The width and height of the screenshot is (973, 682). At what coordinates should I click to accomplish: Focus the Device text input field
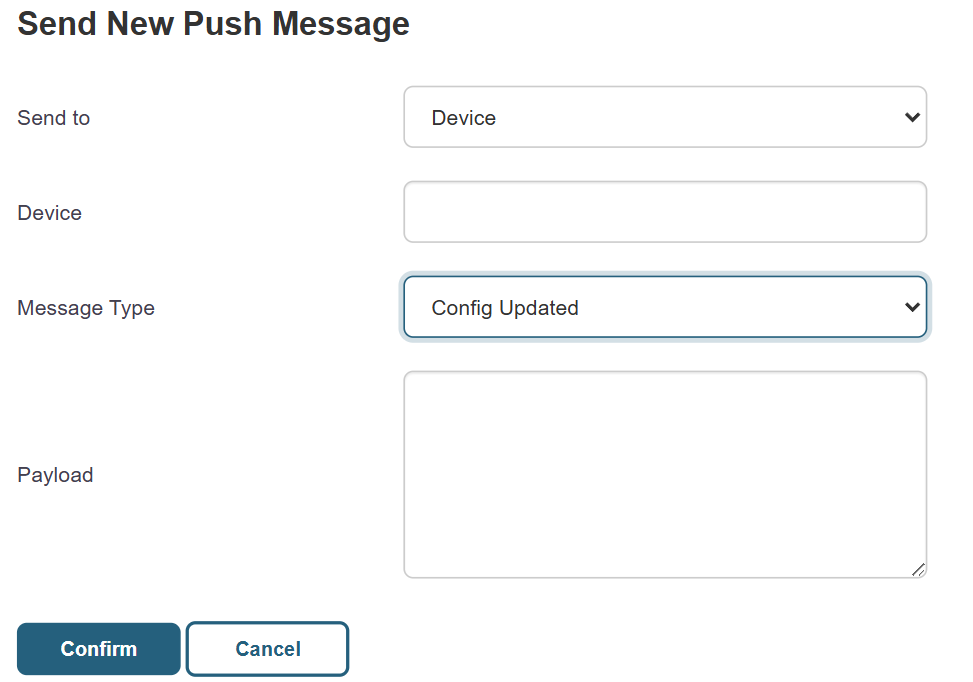point(665,212)
